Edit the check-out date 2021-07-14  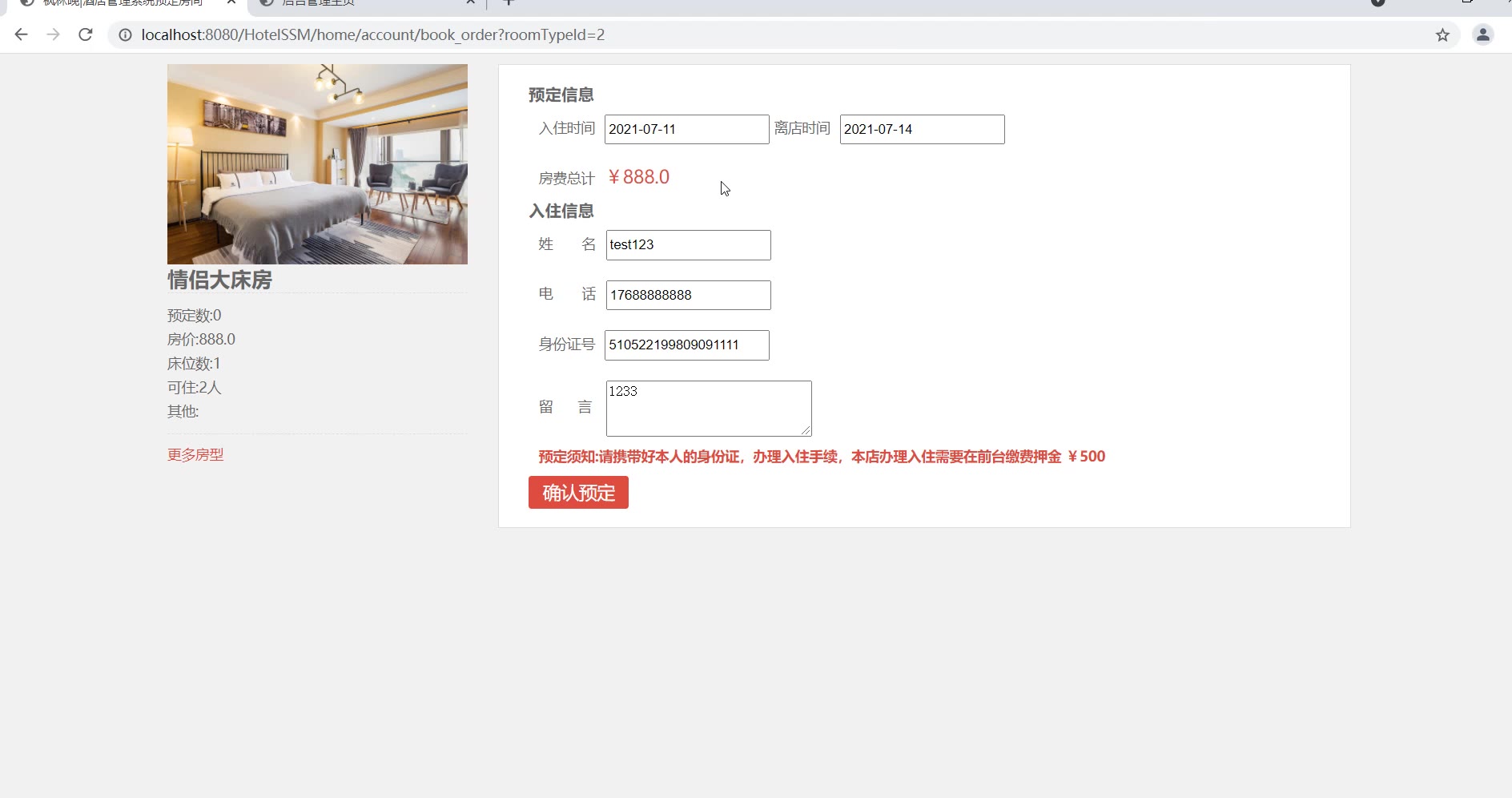click(922, 129)
